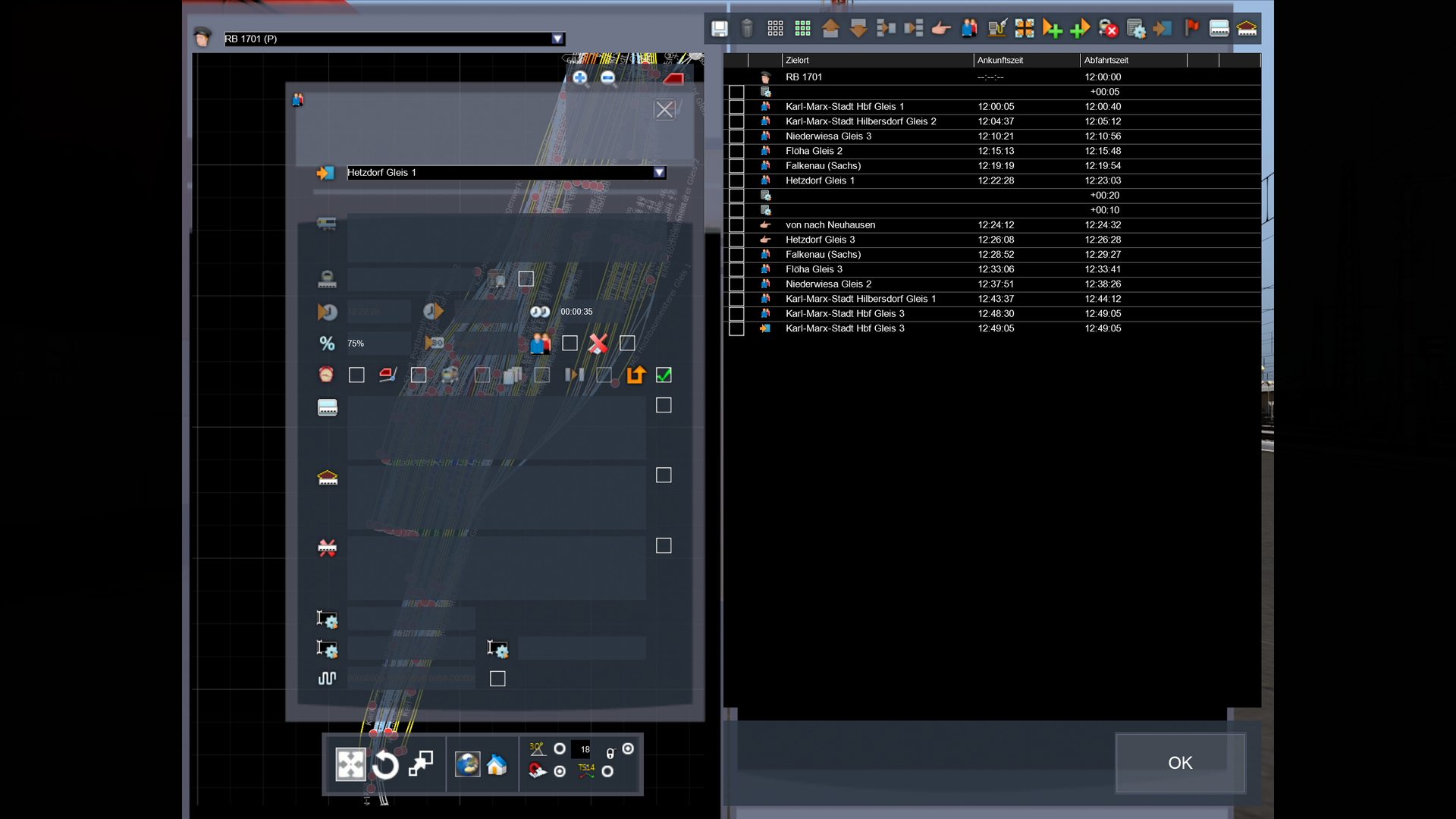This screenshot has height=819, width=1456.
Task: Click the save timetable floppy icon
Action: pyautogui.click(x=719, y=29)
